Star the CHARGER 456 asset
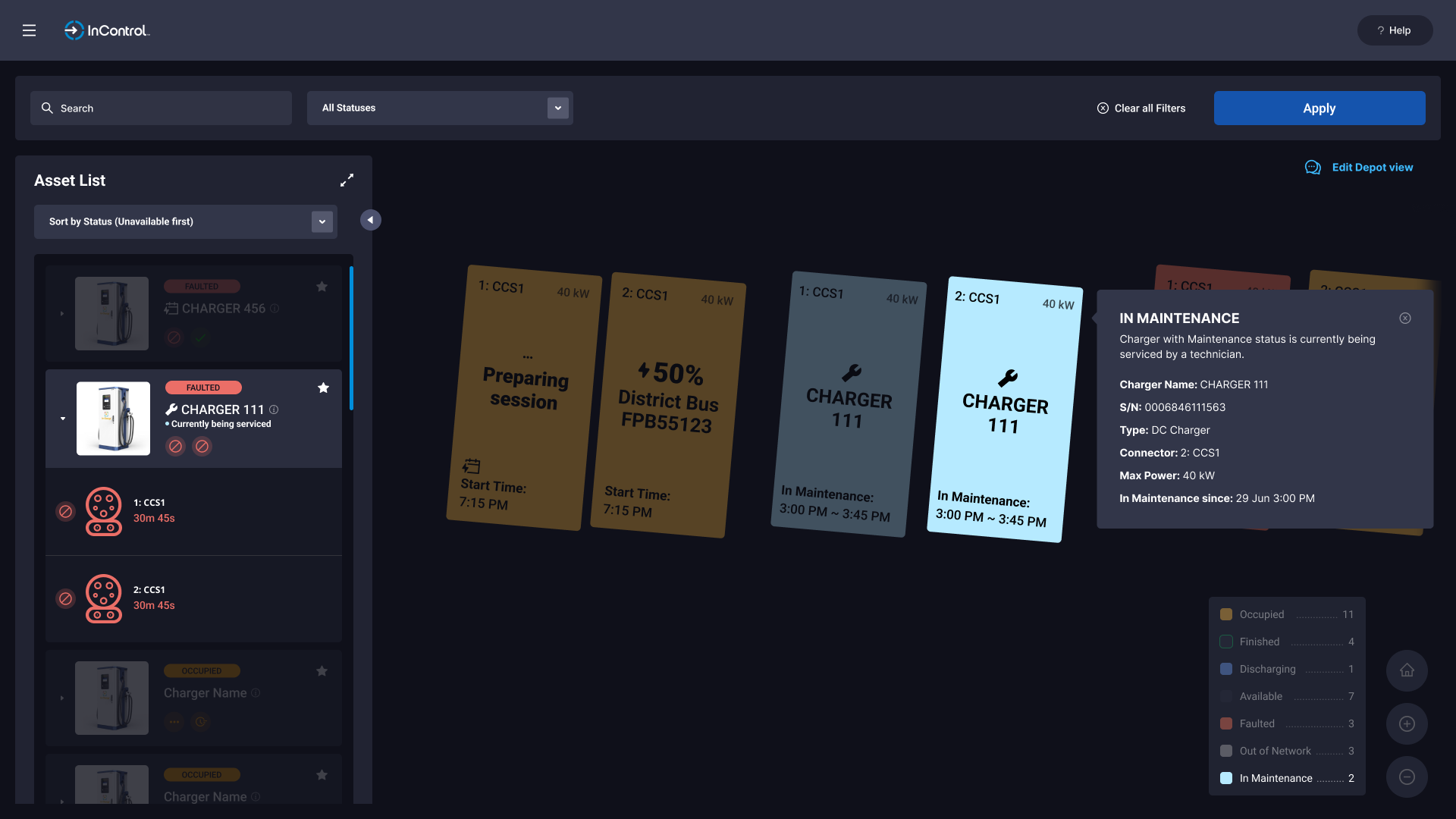Viewport: 1456px width, 819px height. (322, 287)
